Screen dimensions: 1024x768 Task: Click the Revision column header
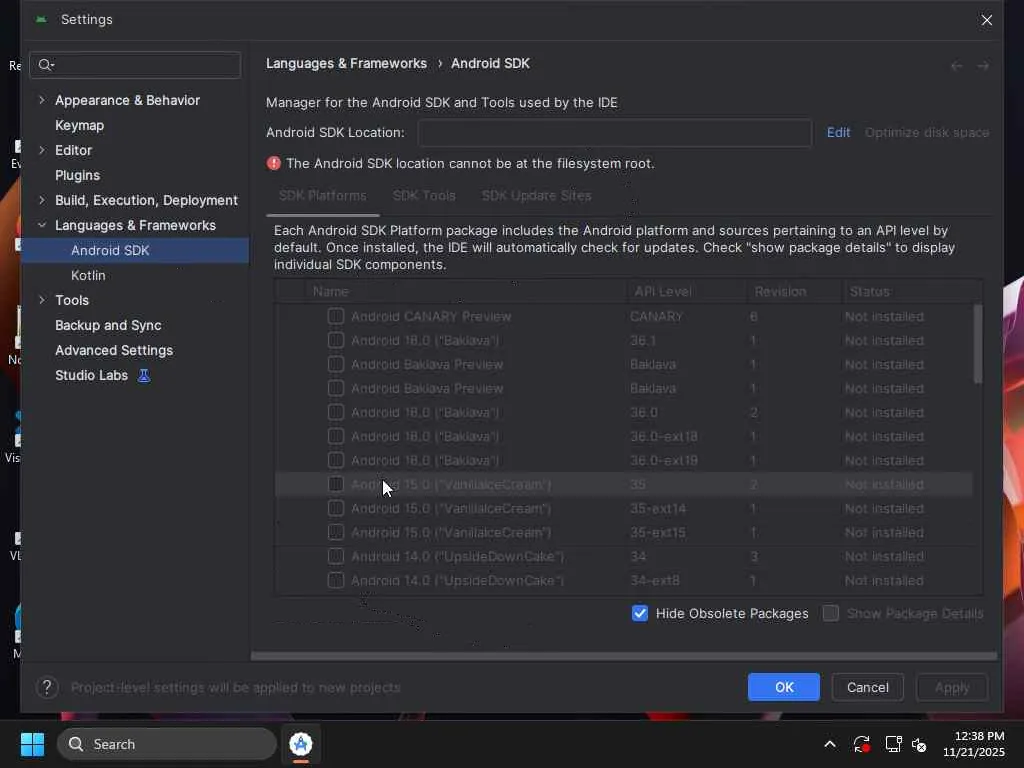click(x=793, y=291)
